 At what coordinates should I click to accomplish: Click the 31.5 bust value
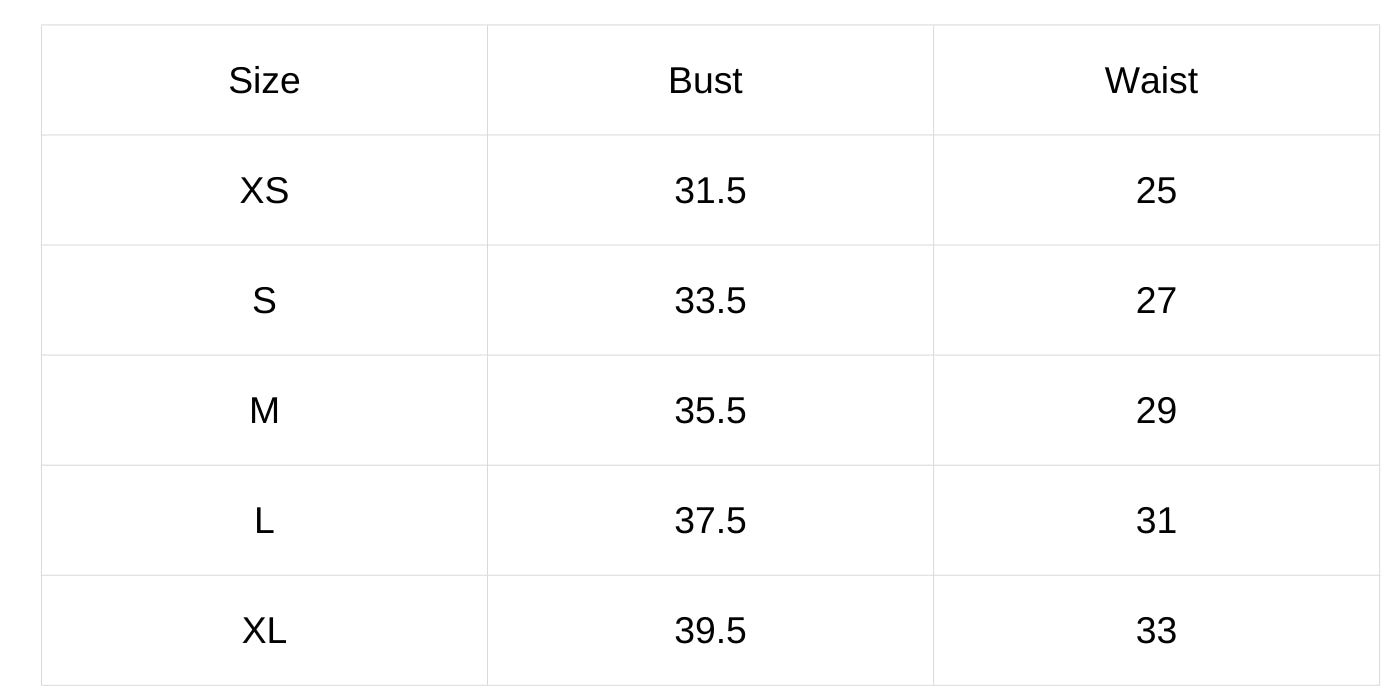710,191
